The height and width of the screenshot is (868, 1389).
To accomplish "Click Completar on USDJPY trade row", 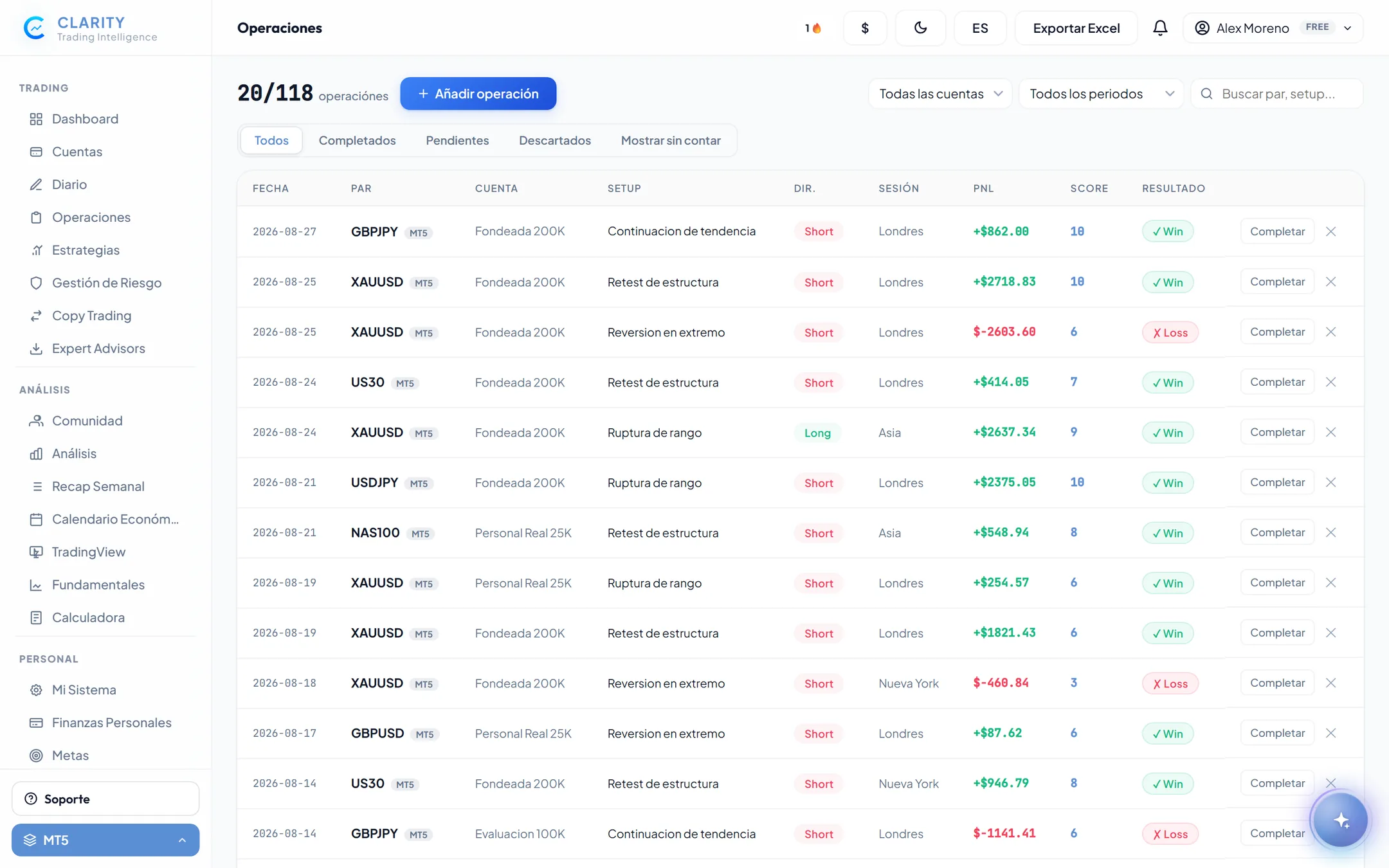I will click(1277, 482).
